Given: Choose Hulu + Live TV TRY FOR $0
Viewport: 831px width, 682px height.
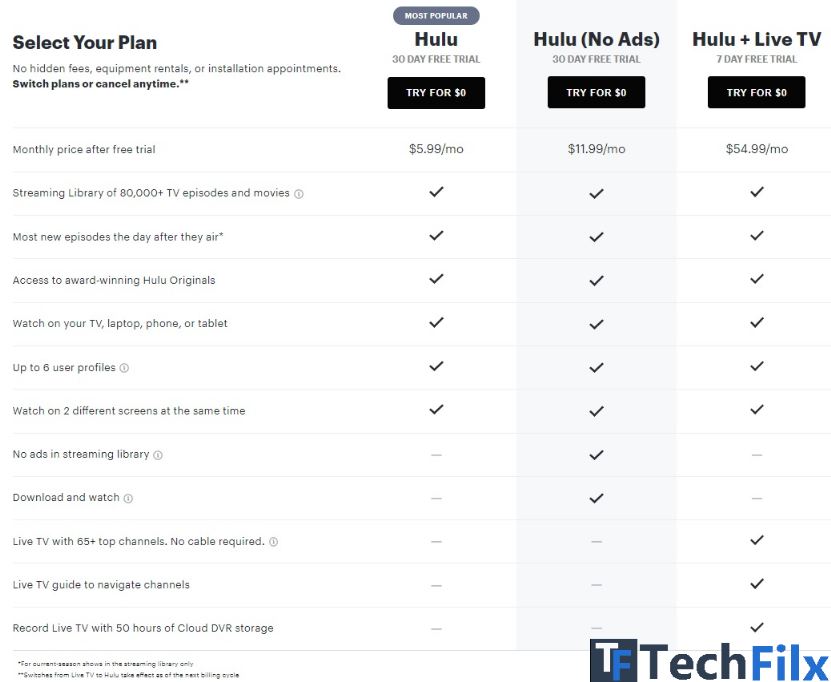Looking at the screenshot, I should [756, 92].
